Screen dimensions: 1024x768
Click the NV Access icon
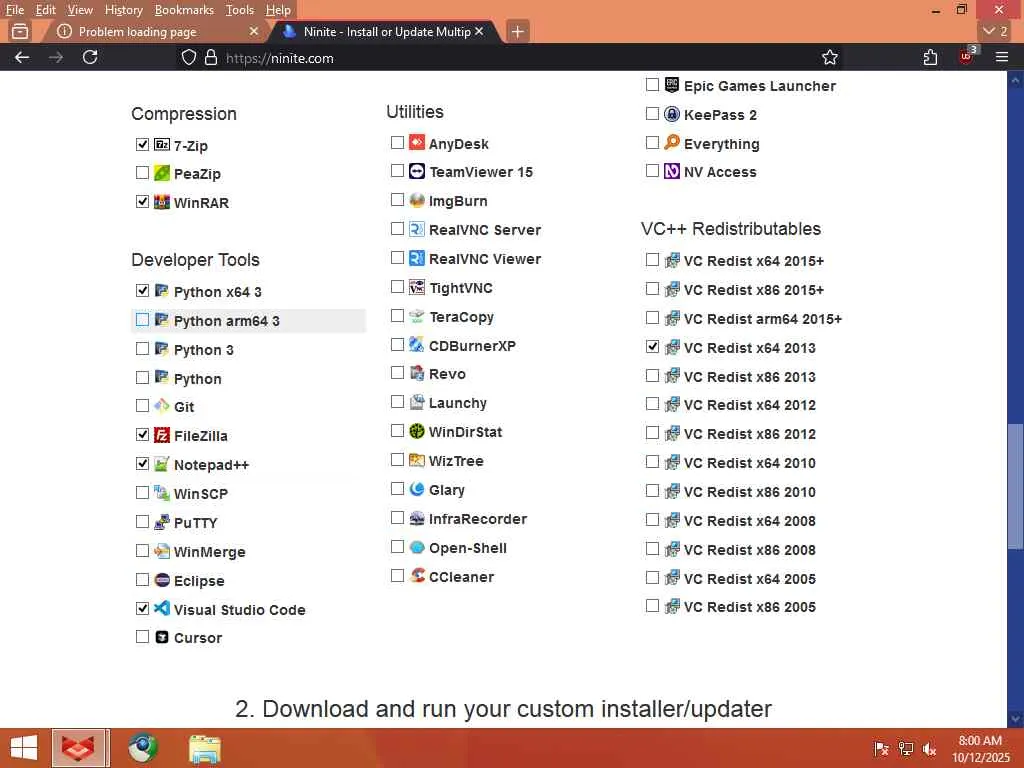pyautogui.click(x=671, y=171)
